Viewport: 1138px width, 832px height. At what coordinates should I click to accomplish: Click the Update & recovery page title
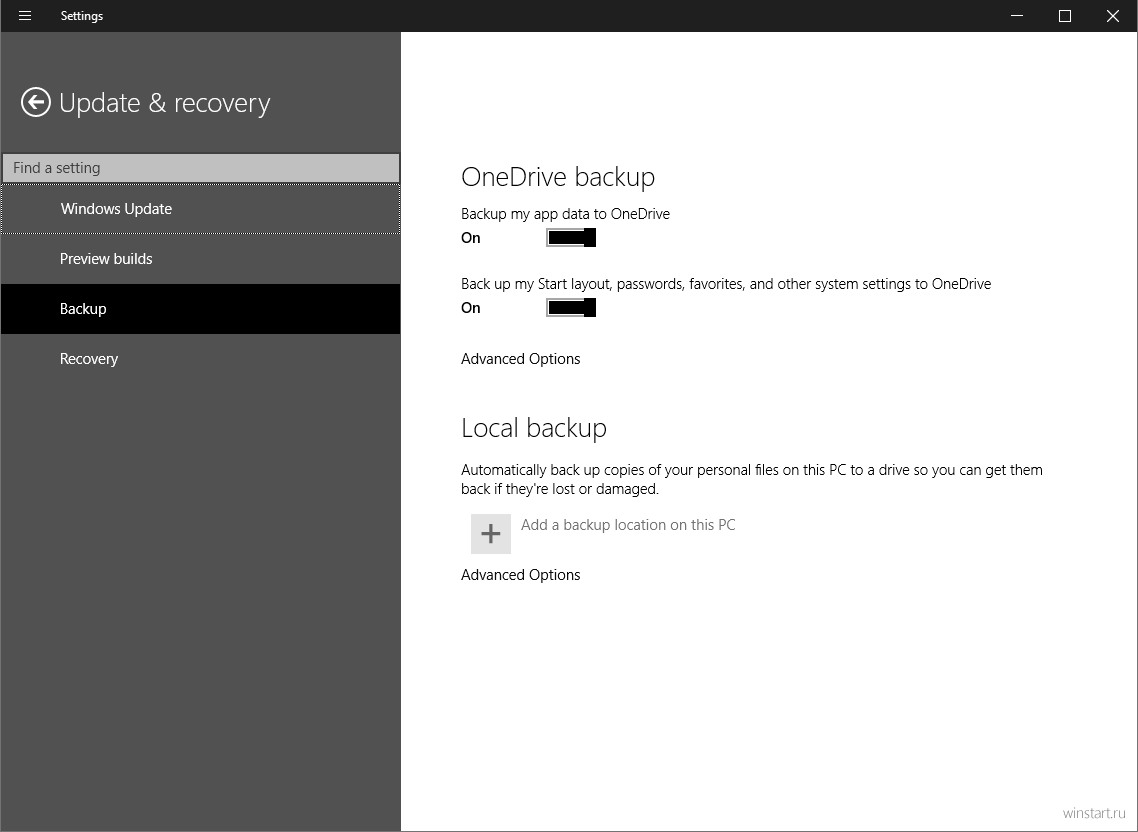(165, 103)
